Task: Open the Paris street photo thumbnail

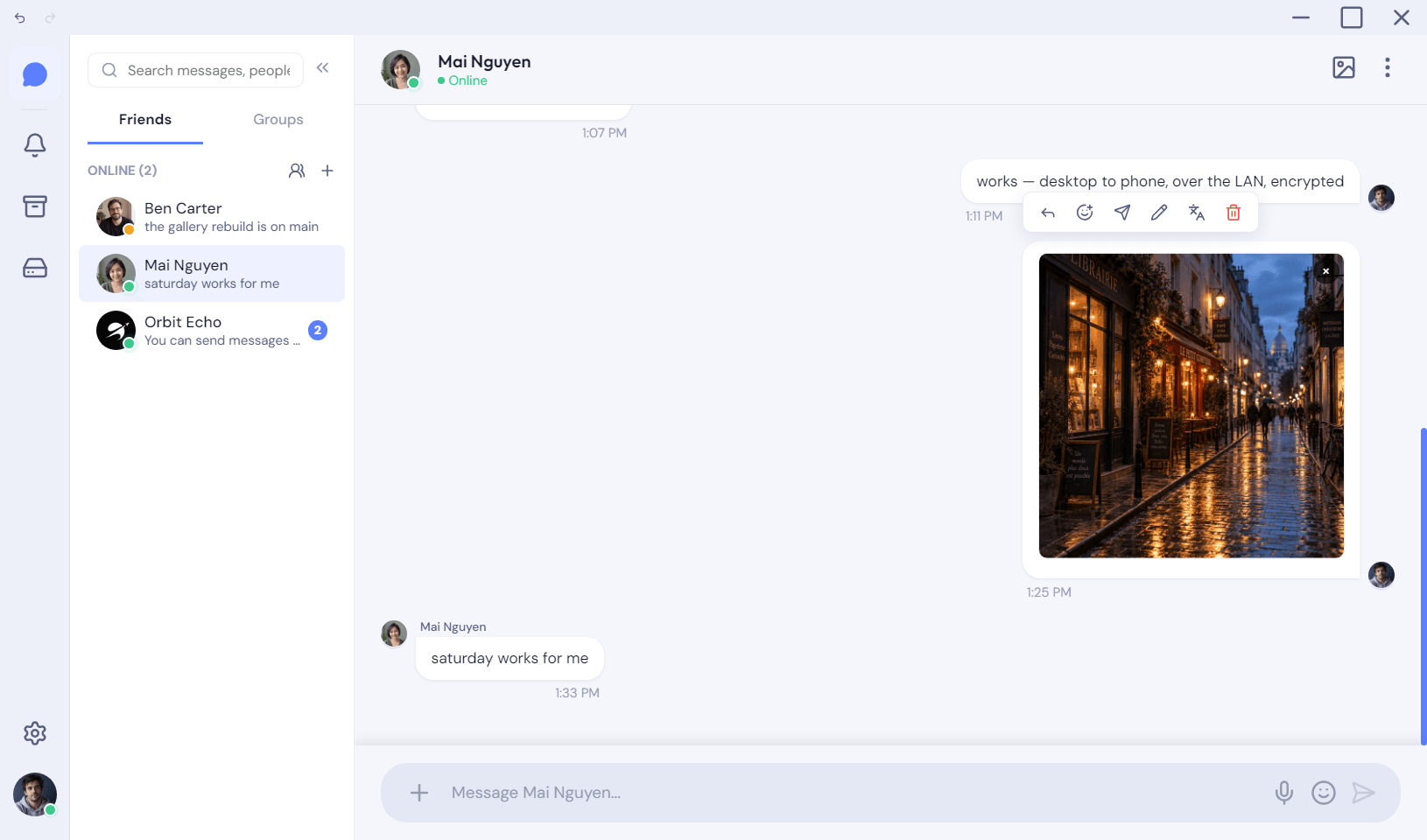Action: tap(1191, 406)
